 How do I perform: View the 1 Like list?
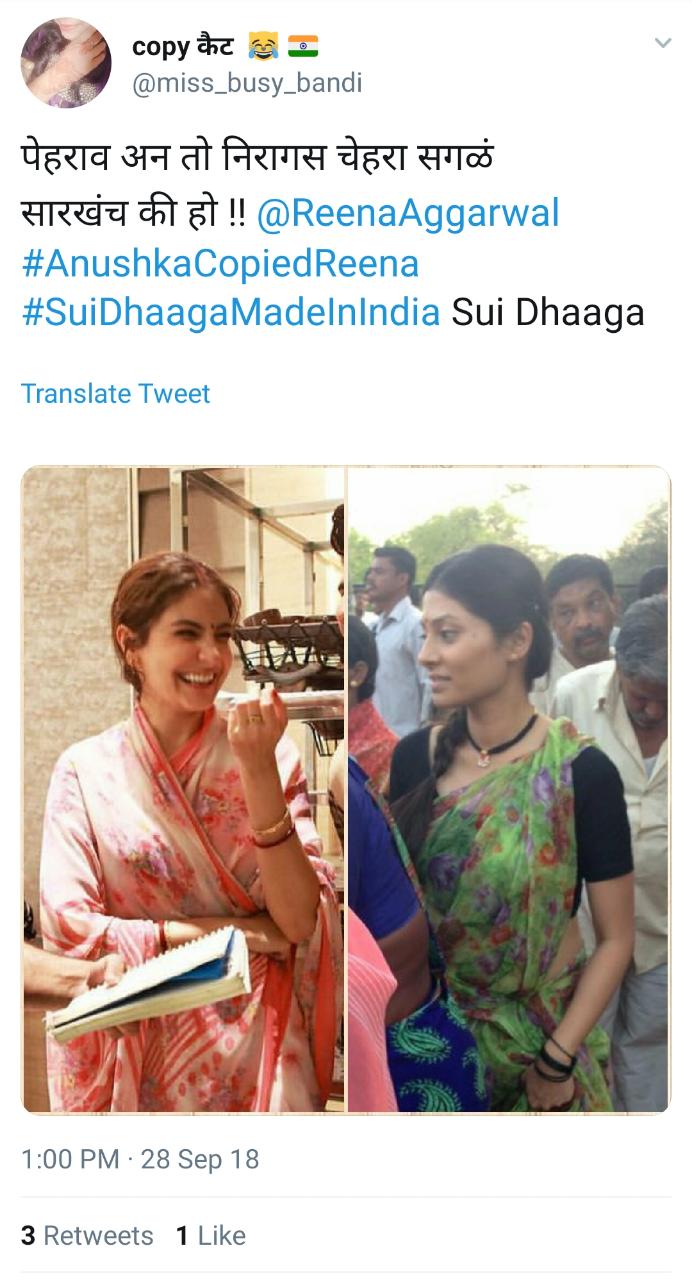pyautogui.click(x=211, y=1236)
